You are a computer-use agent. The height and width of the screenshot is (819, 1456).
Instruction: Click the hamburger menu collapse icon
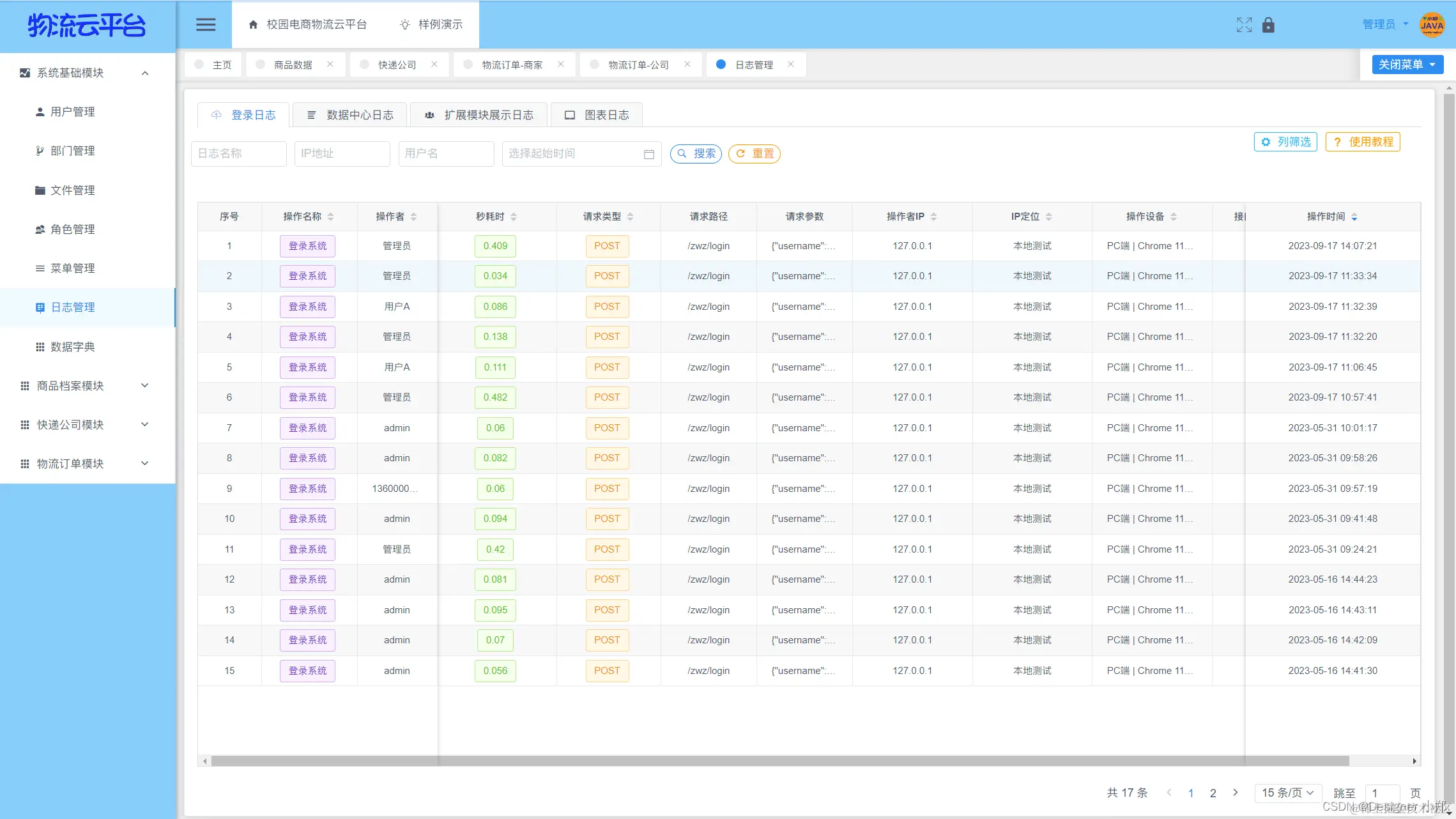(205, 25)
